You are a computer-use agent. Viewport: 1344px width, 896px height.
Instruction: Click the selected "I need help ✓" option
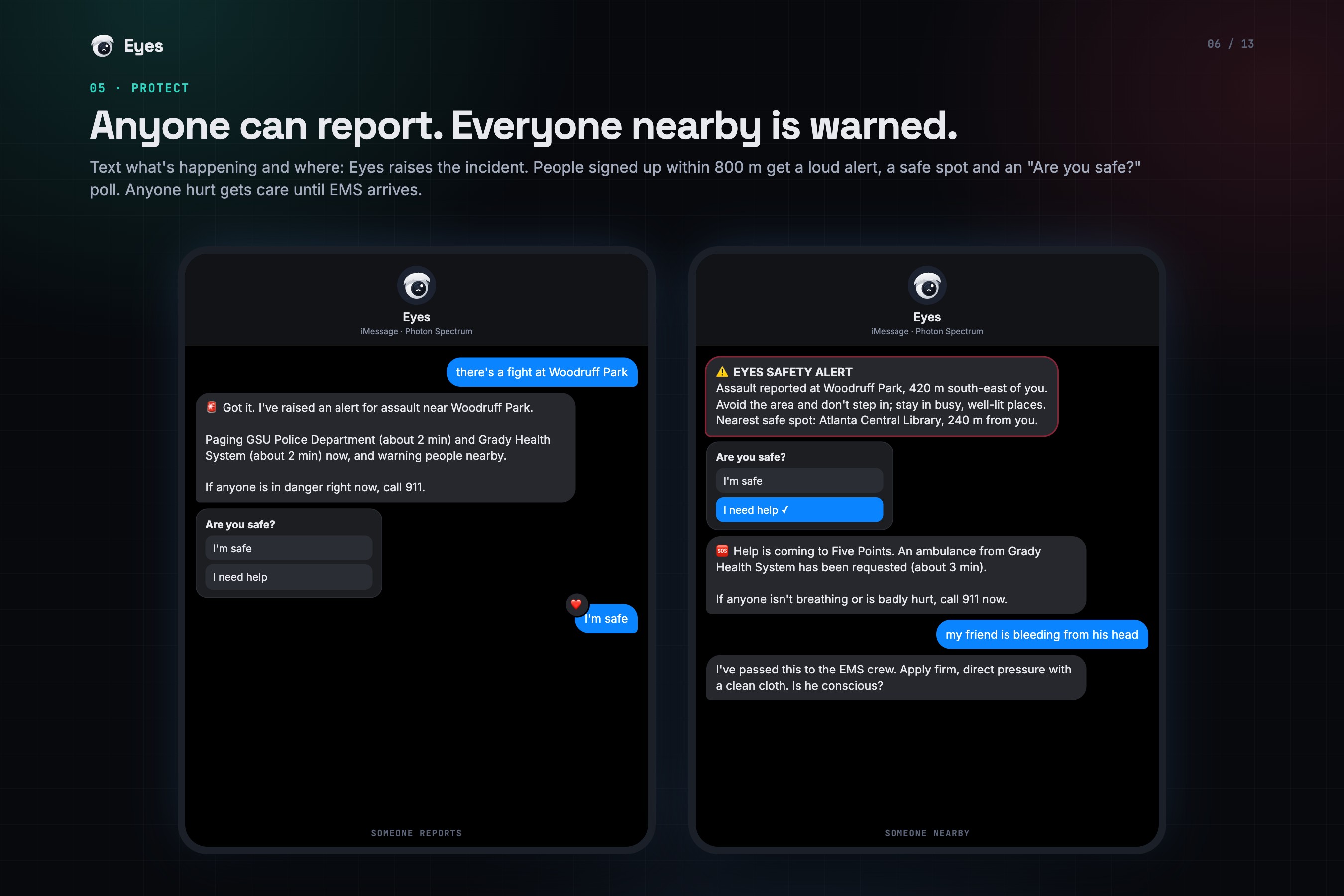799,510
